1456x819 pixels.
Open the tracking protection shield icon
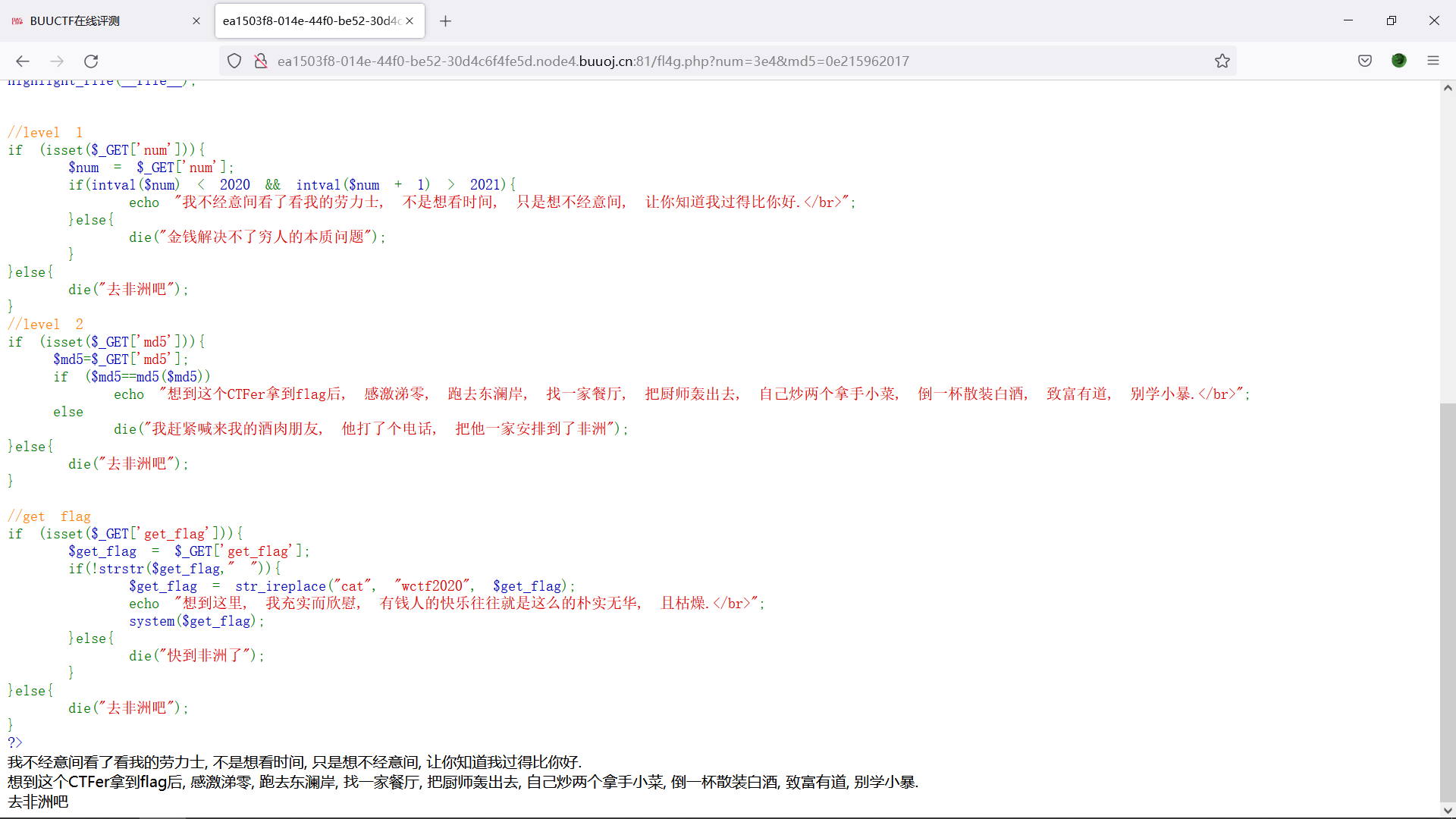click(234, 61)
